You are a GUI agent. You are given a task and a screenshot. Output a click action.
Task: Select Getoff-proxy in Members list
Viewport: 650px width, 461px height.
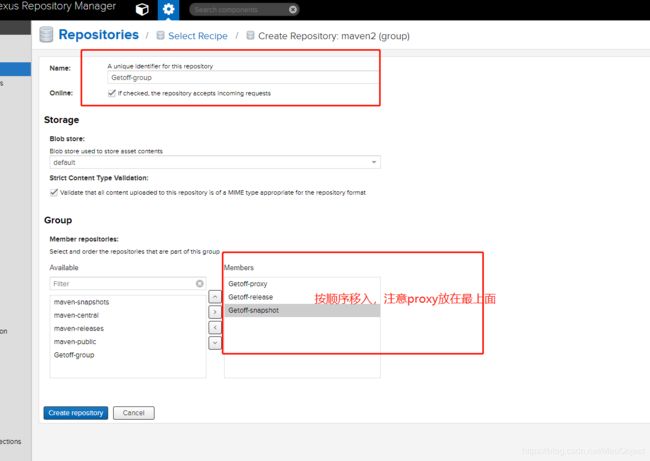tap(302, 284)
